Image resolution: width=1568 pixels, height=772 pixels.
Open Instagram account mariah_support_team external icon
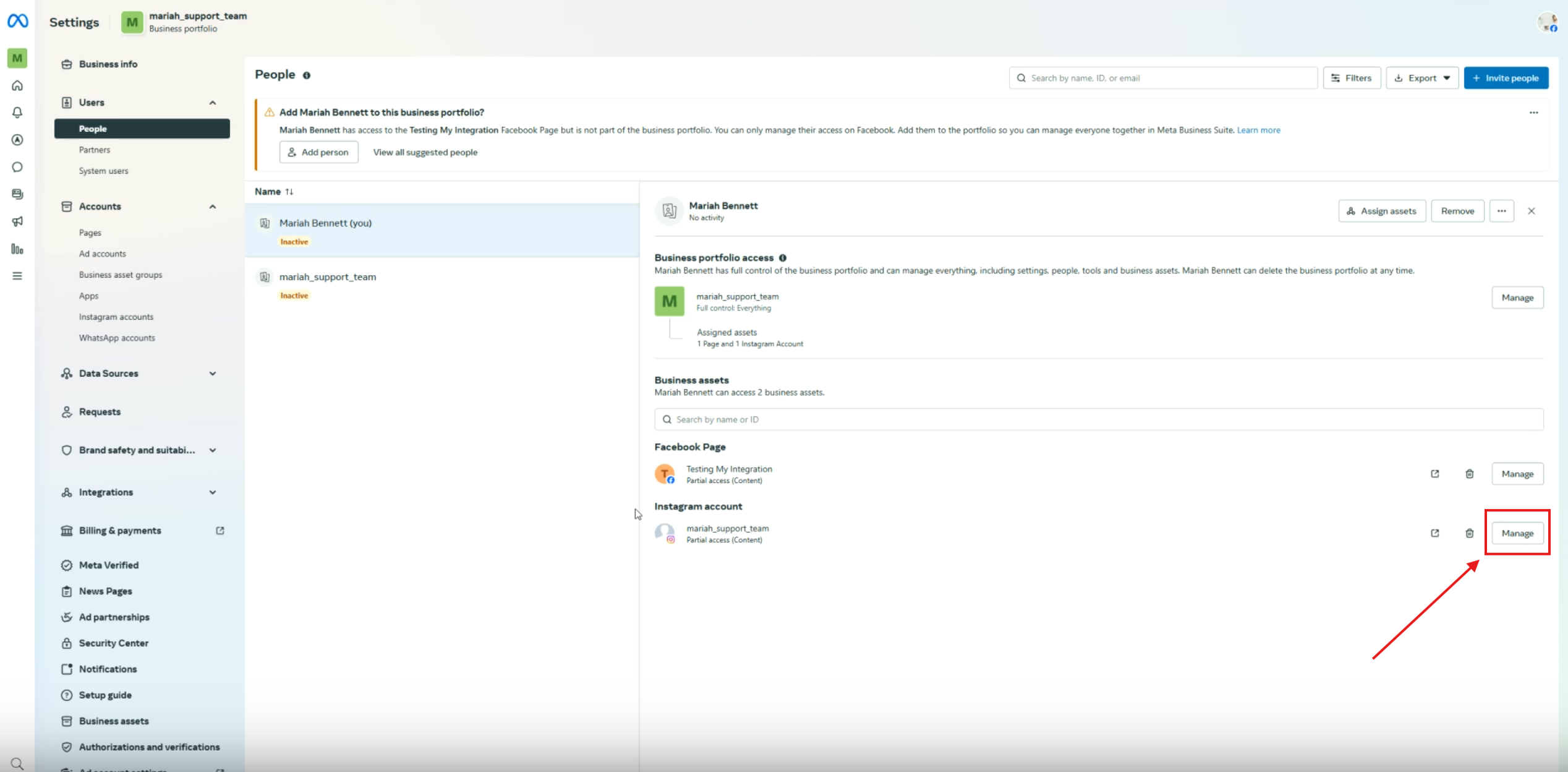coord(1435,533)
